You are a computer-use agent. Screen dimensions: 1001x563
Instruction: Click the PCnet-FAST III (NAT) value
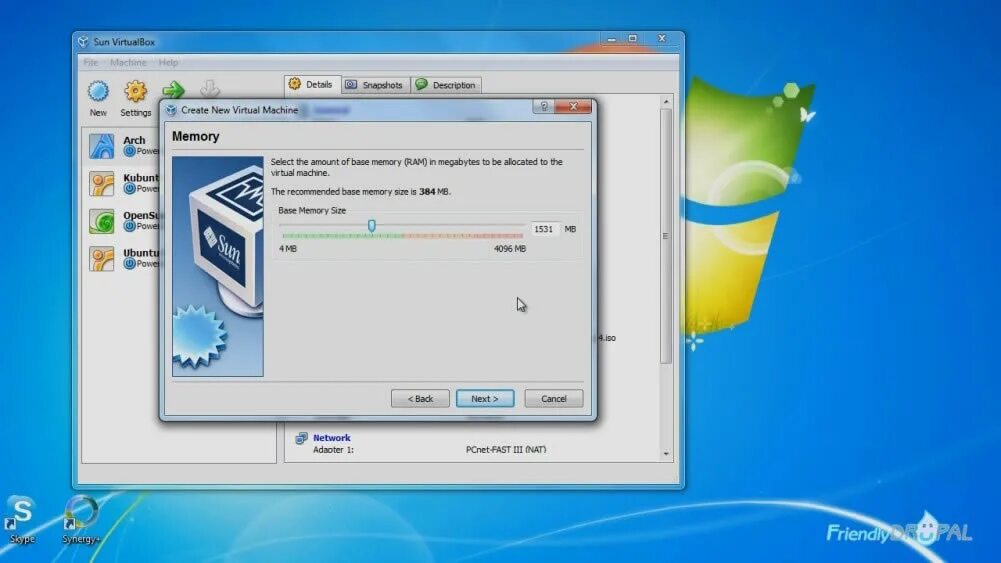coord(506,450)
